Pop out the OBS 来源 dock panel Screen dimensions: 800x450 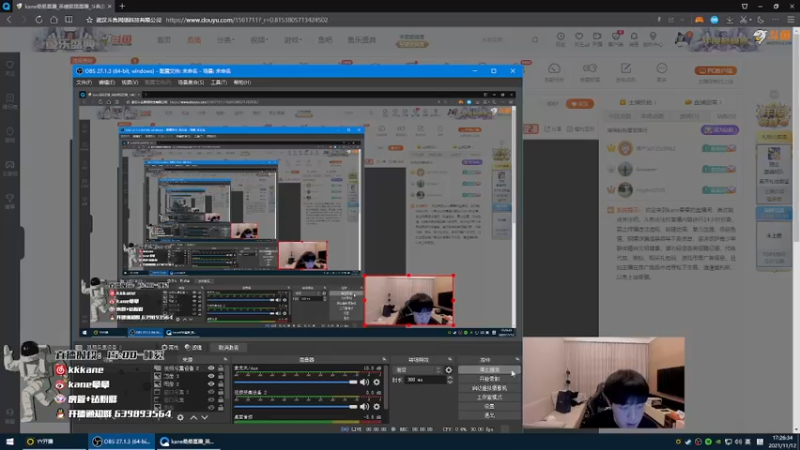[x=225, y=359]
